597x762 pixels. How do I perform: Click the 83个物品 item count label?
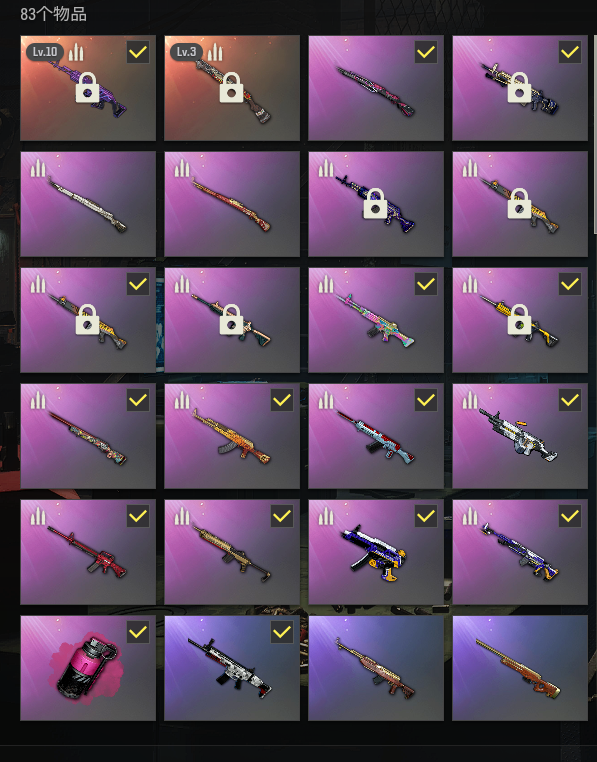tap(53, 14)
